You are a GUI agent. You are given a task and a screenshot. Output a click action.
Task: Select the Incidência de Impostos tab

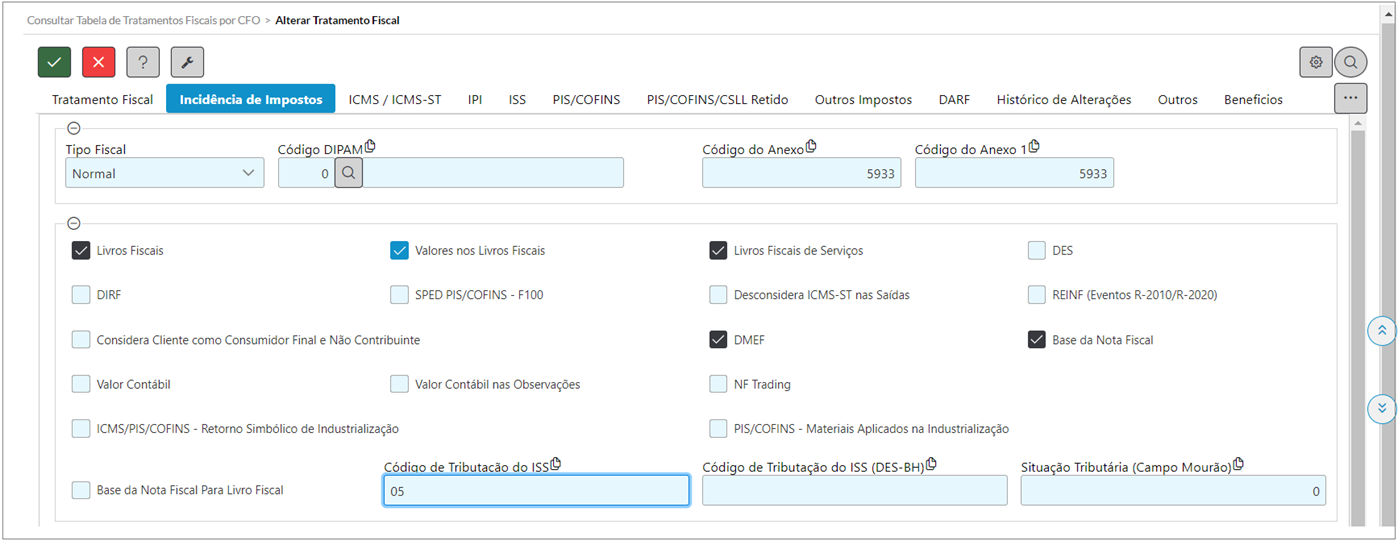251,99
